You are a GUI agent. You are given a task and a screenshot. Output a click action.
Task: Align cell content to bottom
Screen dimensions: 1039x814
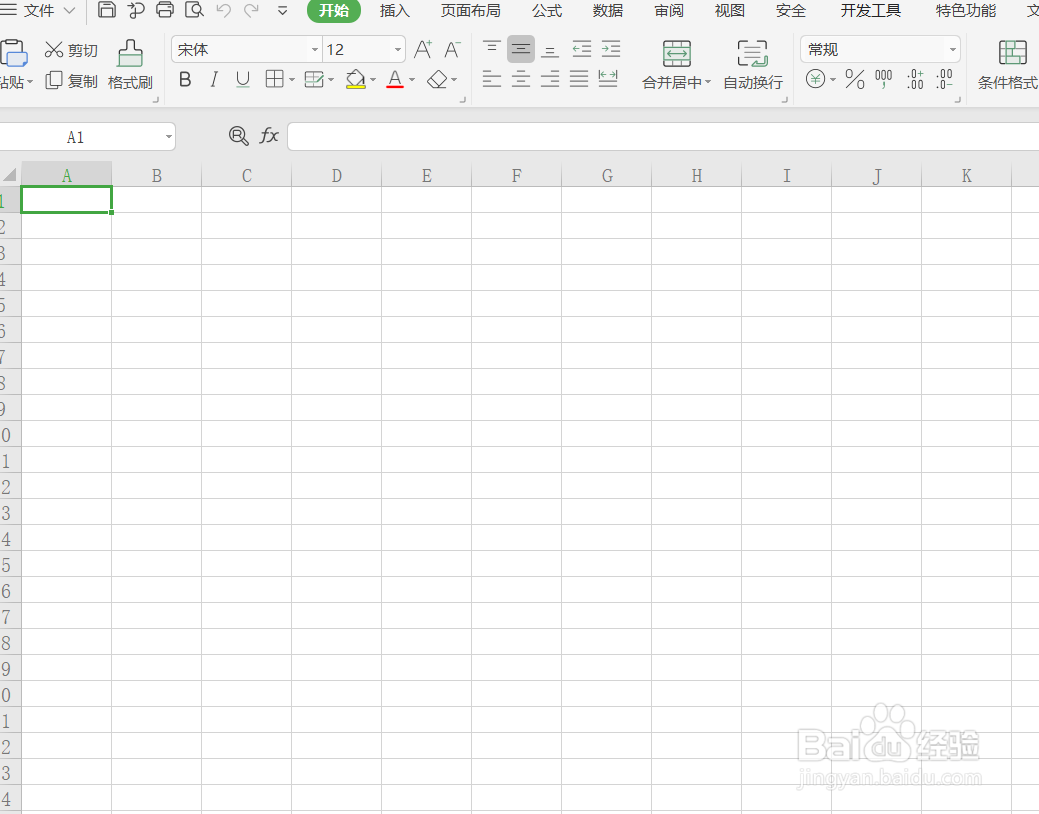(x=550, y=50)
